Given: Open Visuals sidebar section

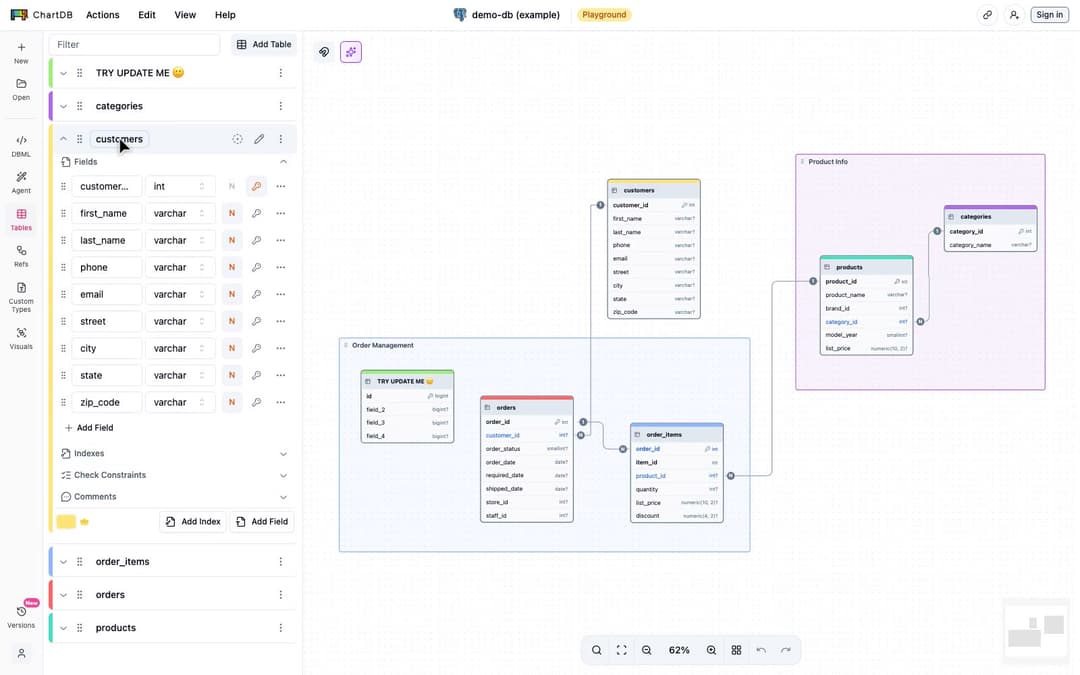Looking at the screenshot, I should click(x=21, y=338).
